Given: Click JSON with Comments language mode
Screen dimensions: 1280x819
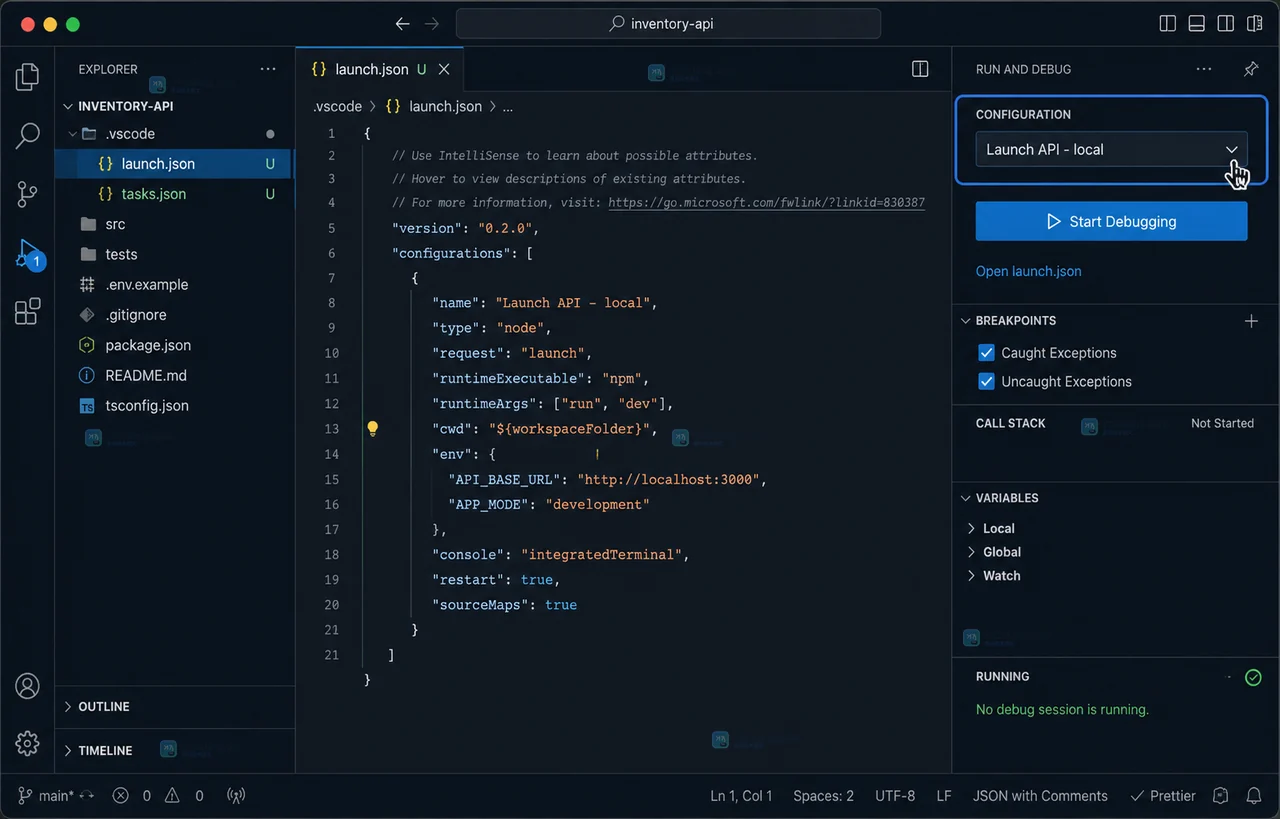Looking at the screenshot, I should (x=1040, y=796).
